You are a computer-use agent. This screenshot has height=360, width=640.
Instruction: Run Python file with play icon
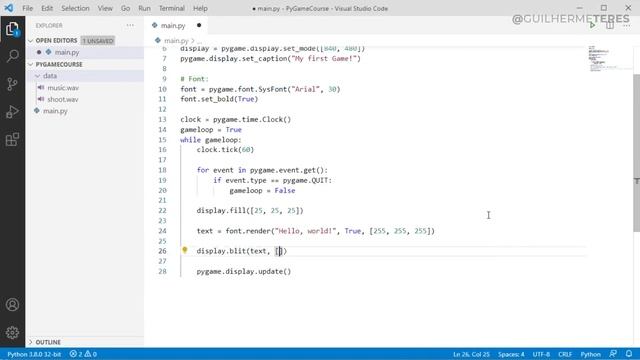click(x=592, y=25)
